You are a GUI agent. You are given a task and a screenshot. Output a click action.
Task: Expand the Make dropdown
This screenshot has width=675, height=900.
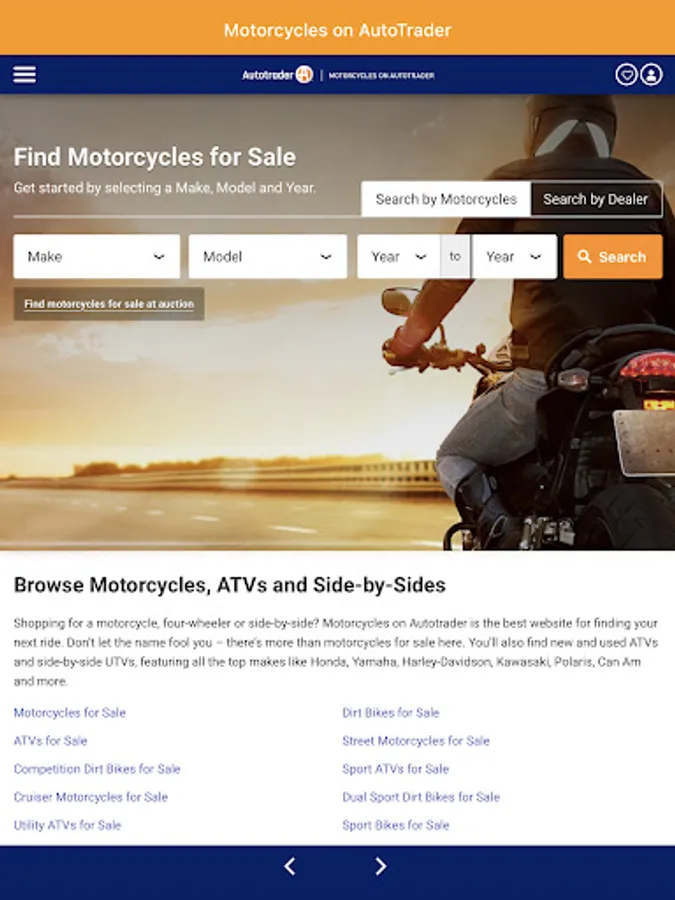[x=96, y=257]
